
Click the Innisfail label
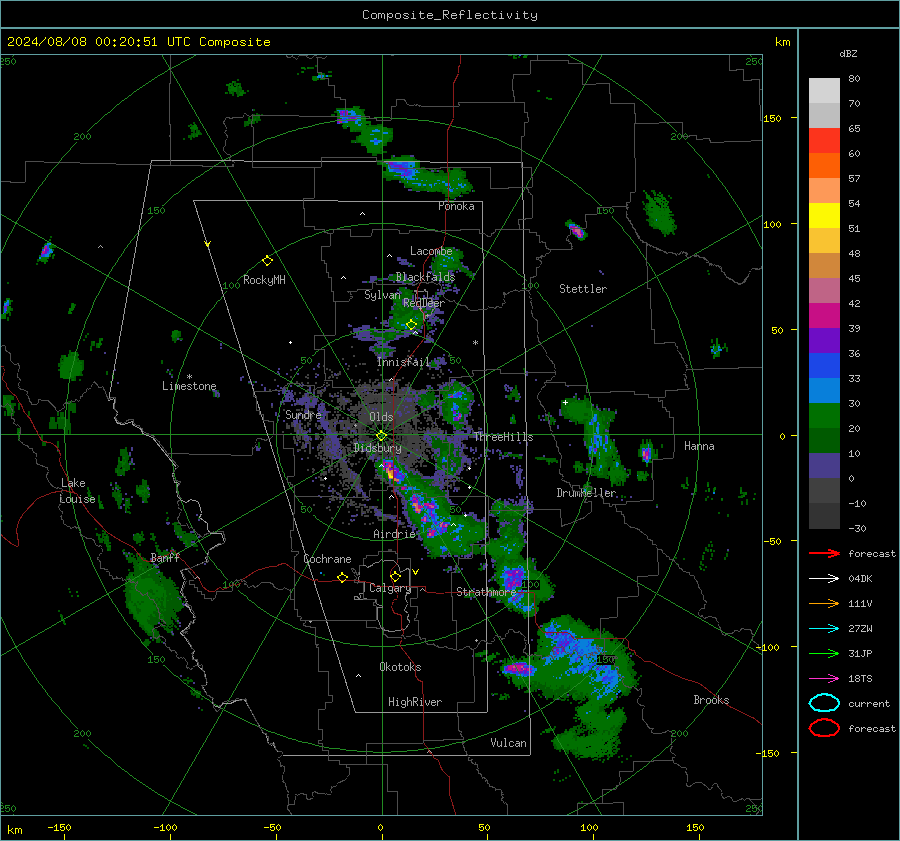point(403,362)
